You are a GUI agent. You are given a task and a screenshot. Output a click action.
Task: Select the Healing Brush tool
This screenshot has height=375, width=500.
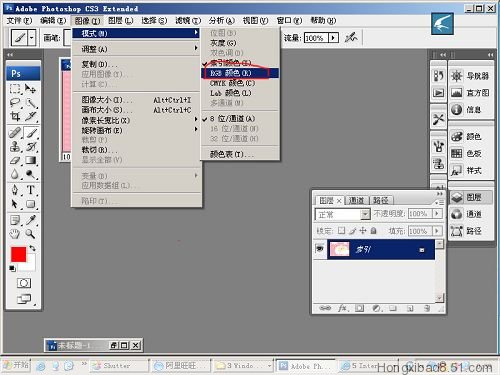[15, 133]
